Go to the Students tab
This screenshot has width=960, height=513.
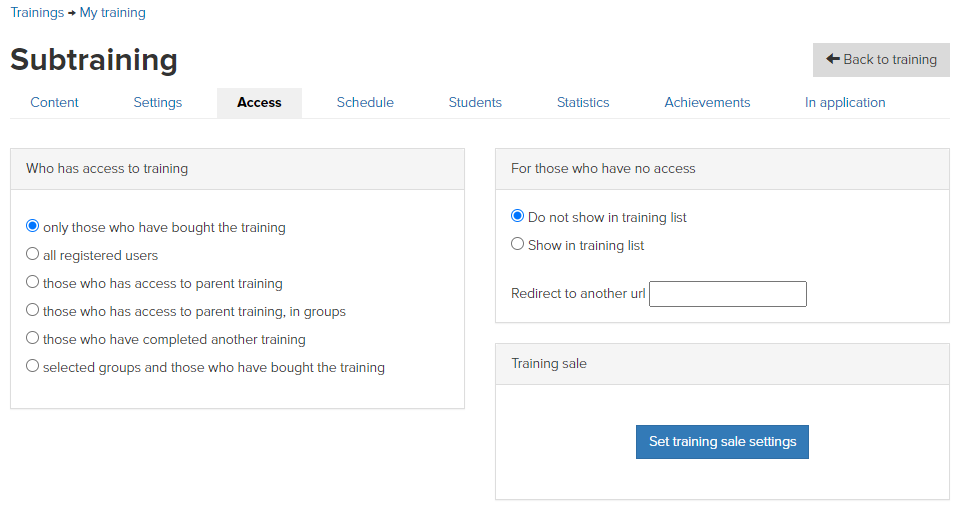[475, 102]
